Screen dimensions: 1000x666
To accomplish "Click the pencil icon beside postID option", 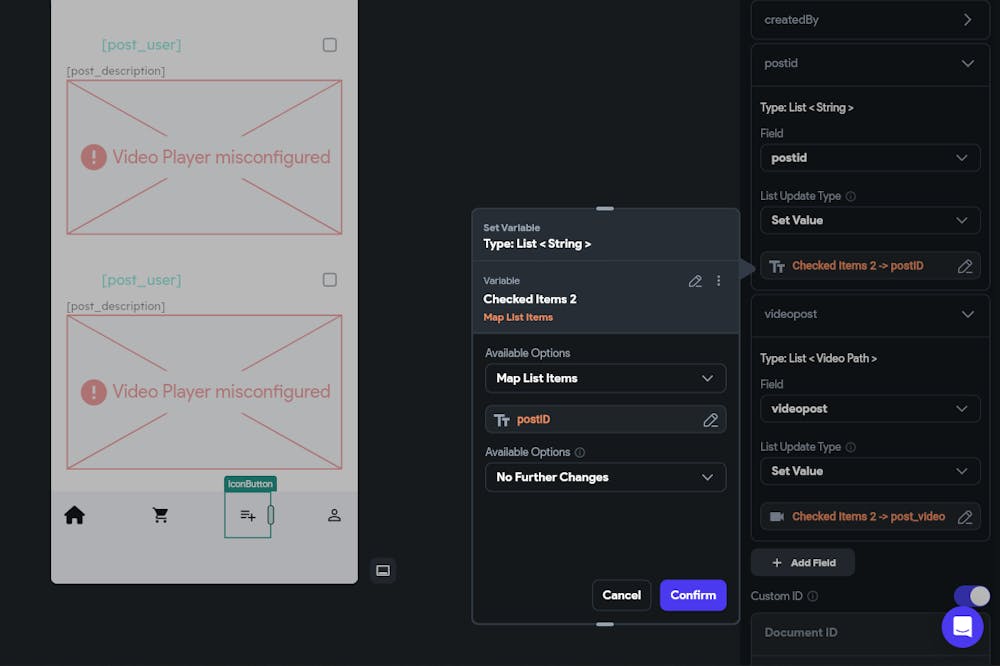I will pyautogui.click(x=710, y=420).
